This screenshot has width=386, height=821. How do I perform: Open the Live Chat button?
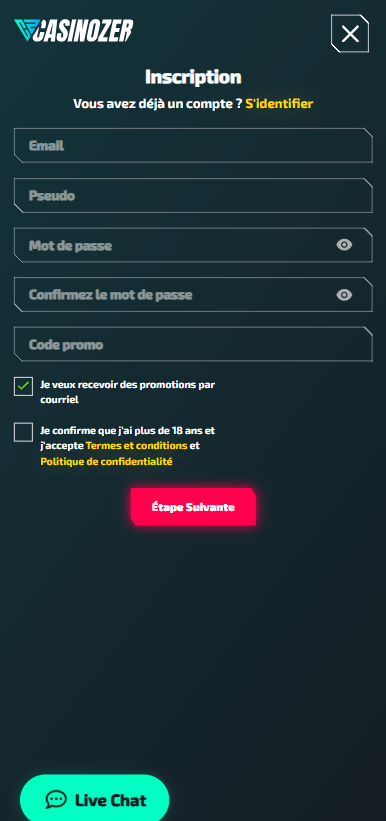click(95, 800)
